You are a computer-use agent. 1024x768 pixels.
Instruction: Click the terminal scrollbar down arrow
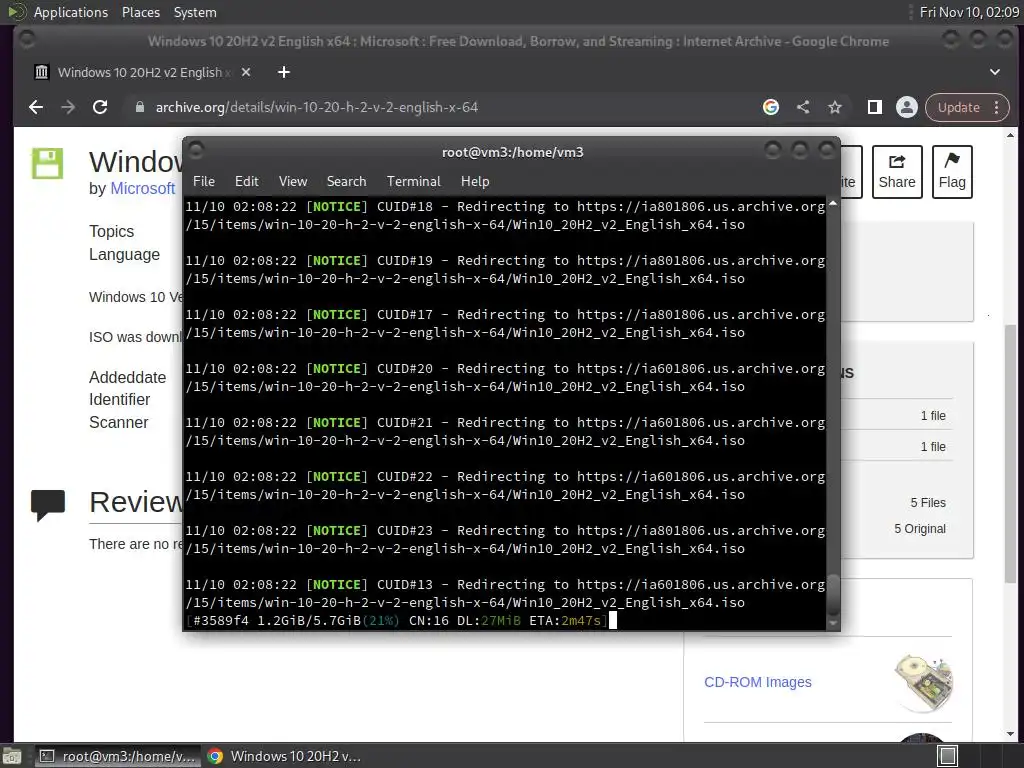click(x=833, y=623)
